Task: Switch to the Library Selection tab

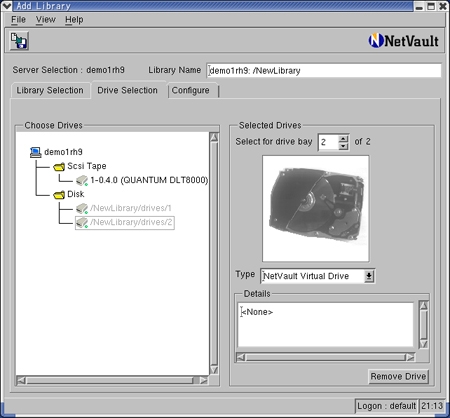Action: (x=50, y=90)
